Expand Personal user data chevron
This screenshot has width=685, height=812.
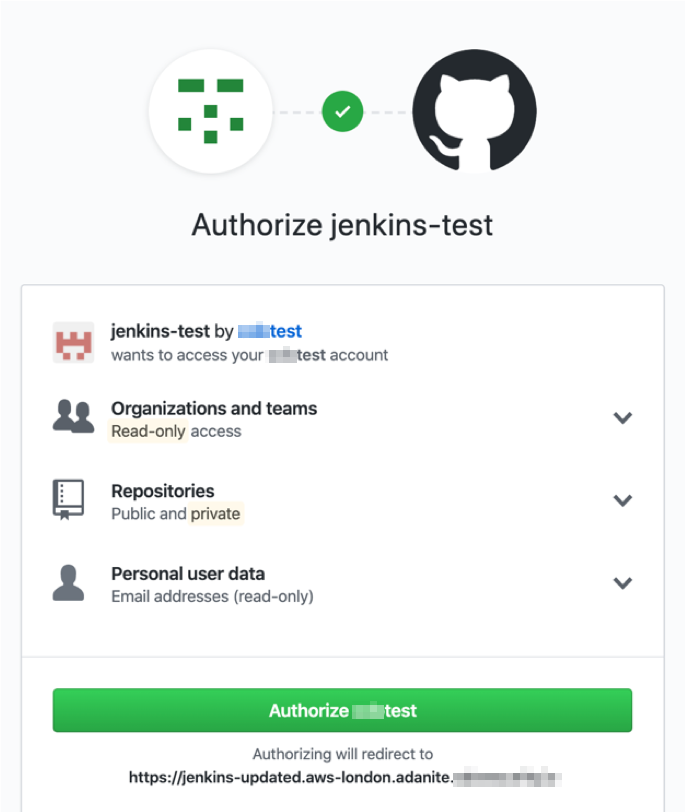(622, 583)
